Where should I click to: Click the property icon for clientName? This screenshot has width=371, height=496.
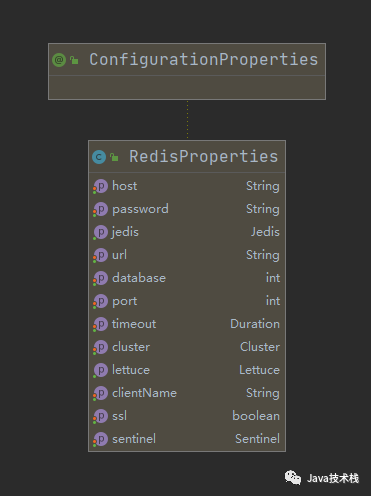pos(100,393)
